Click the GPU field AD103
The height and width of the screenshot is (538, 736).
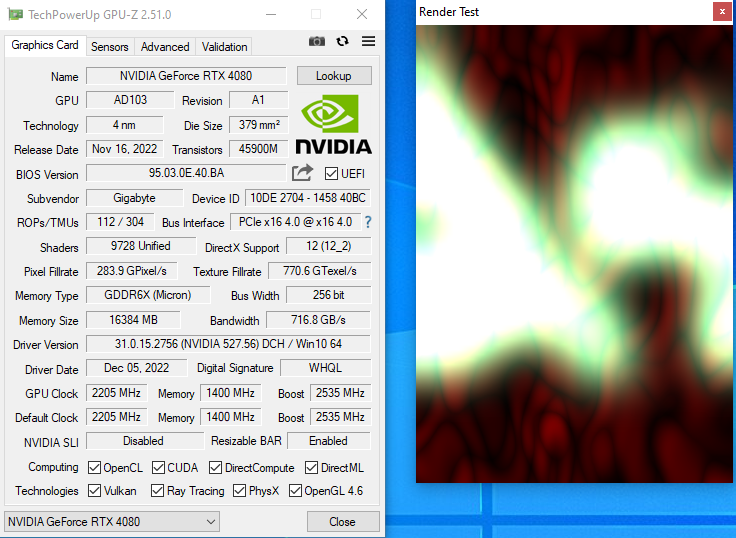pyautogui.click(x=130, y=100)
